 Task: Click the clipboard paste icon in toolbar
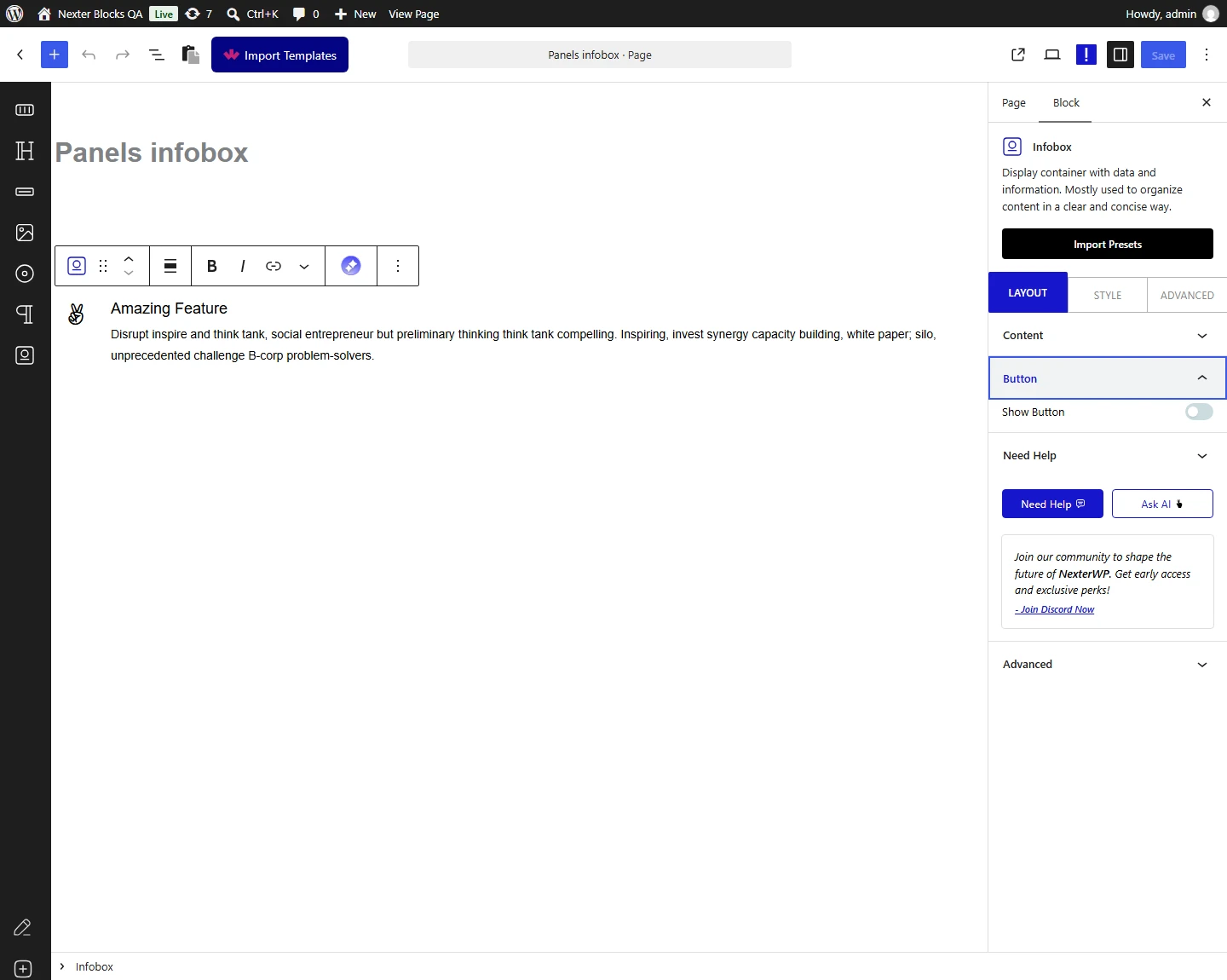[191, 55]
